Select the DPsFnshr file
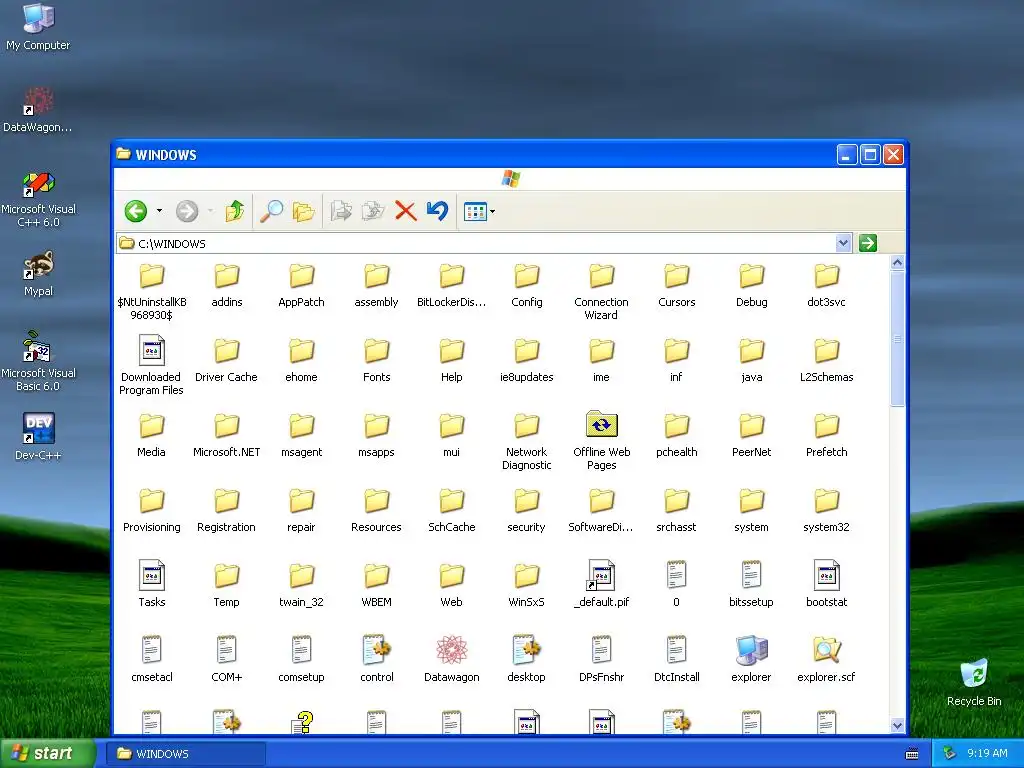1024x768 pixels. (x=601, y=659)
